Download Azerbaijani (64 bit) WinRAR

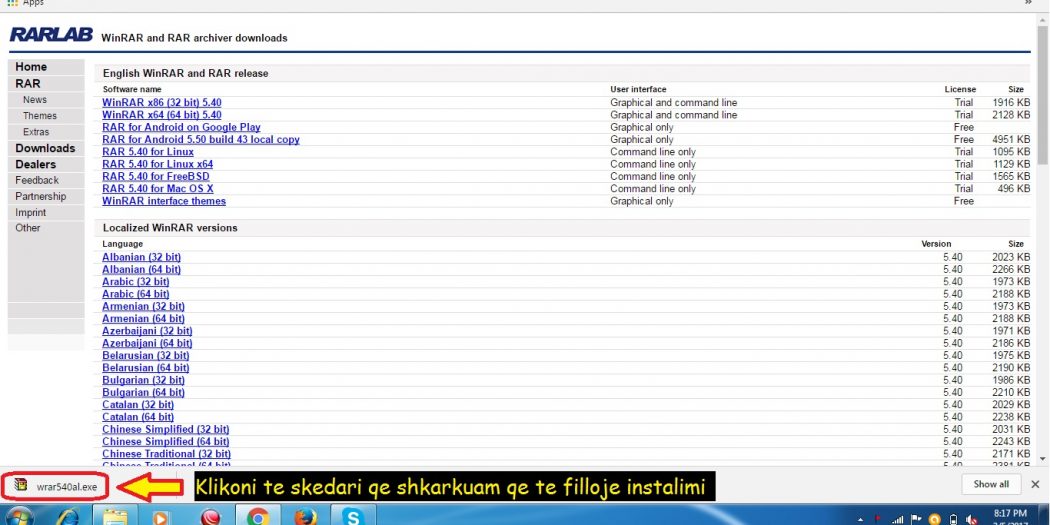pos(147,344)
